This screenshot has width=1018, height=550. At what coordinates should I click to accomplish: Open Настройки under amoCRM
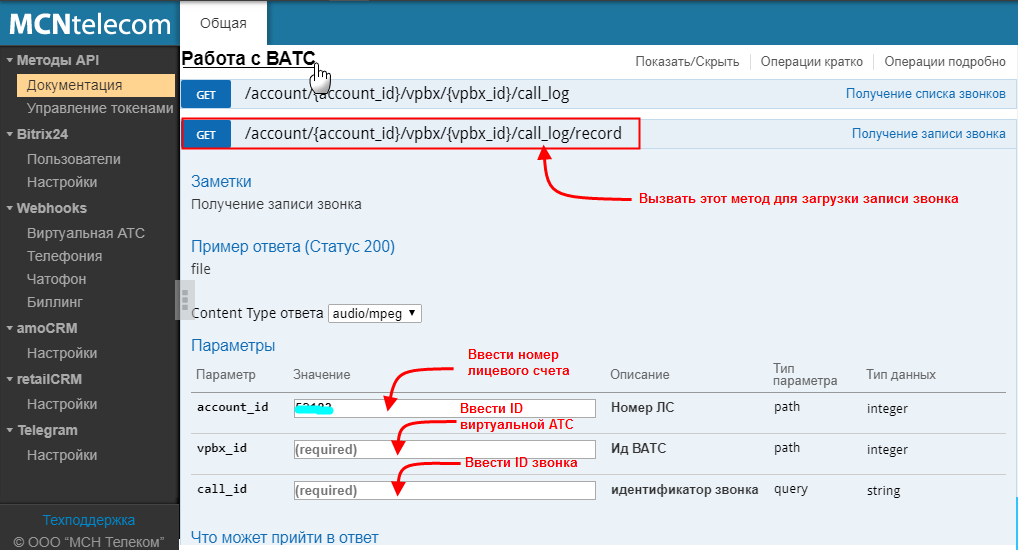click(62, 353)
